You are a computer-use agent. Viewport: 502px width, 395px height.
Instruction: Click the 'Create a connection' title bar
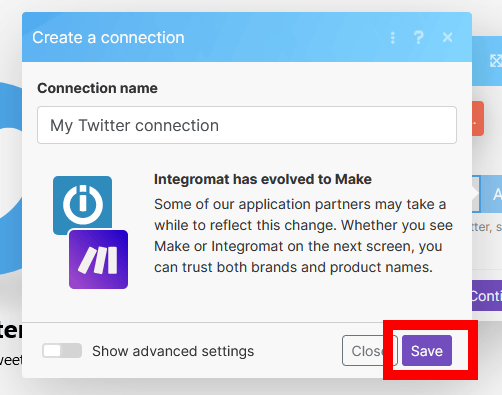coord(247,37)
